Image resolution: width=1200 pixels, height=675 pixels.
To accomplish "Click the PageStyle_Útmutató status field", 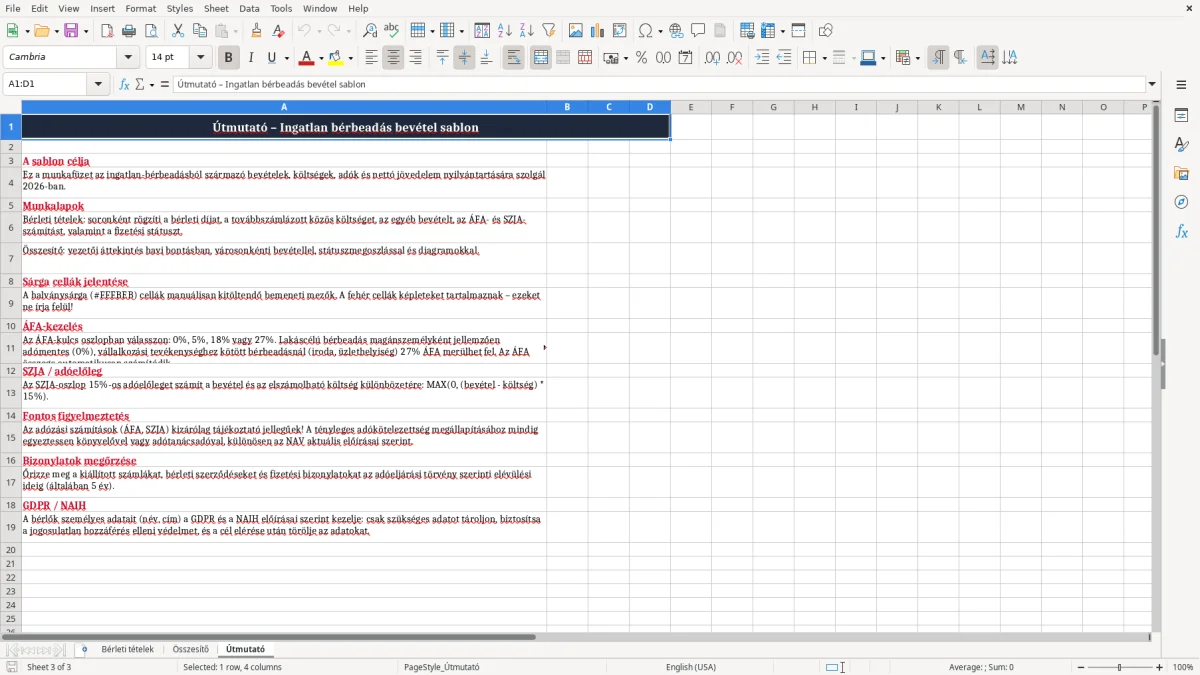I will point(441,667).
